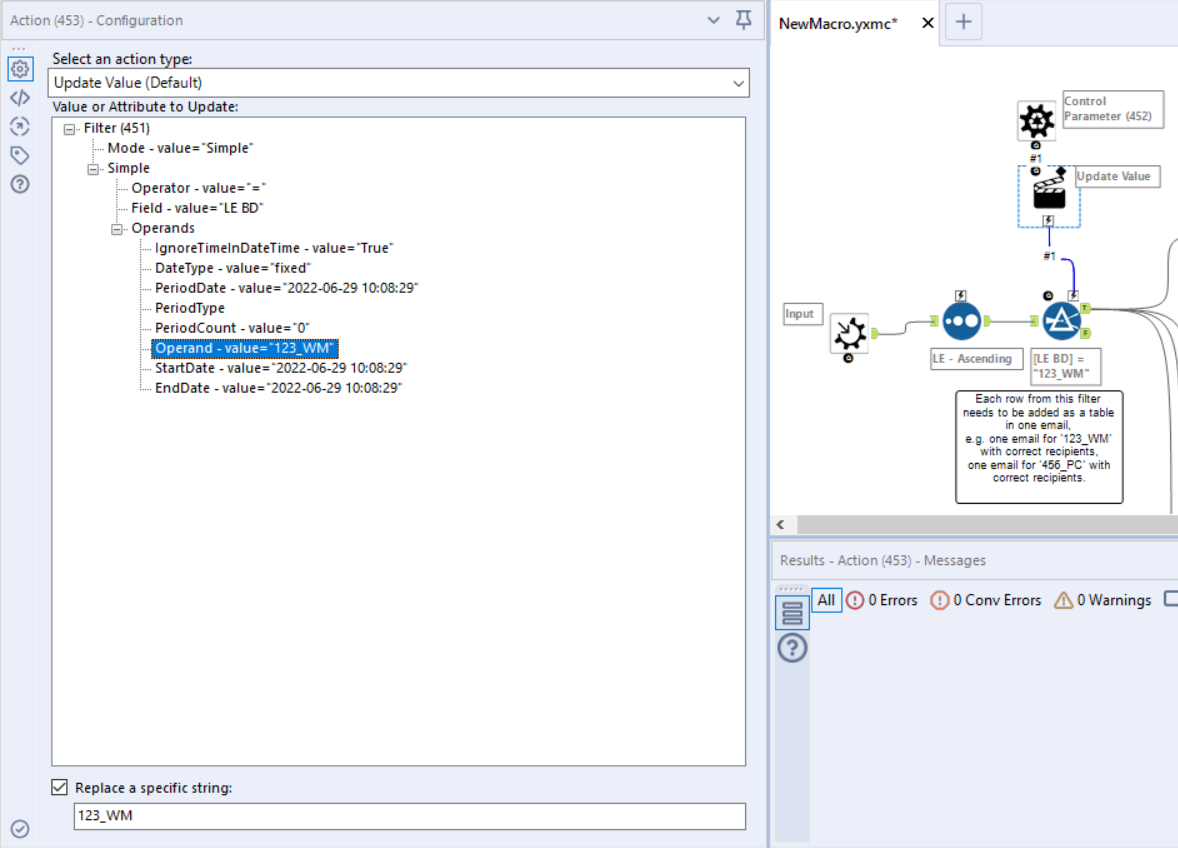Open the XML view icon in left sidebar
The width and height of the screenshot is (1178, 848).
20,98
